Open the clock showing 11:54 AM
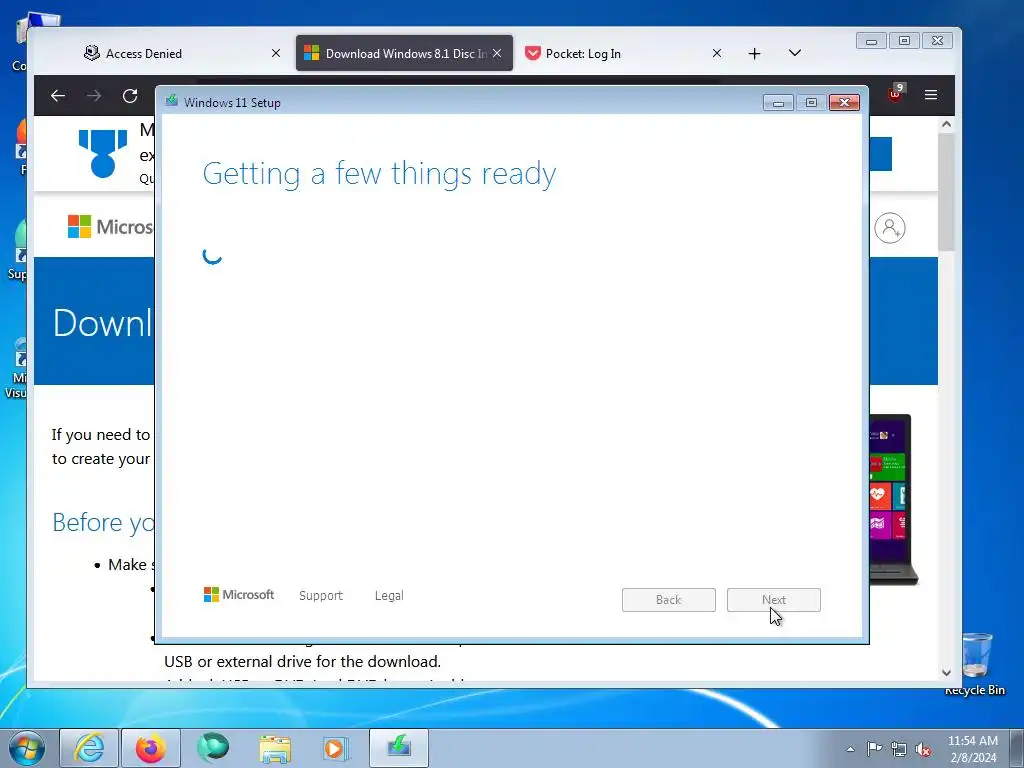Image resolution: width=1024 pixels, height=768 pixels. pyautogui.click(x=972, y=749)
